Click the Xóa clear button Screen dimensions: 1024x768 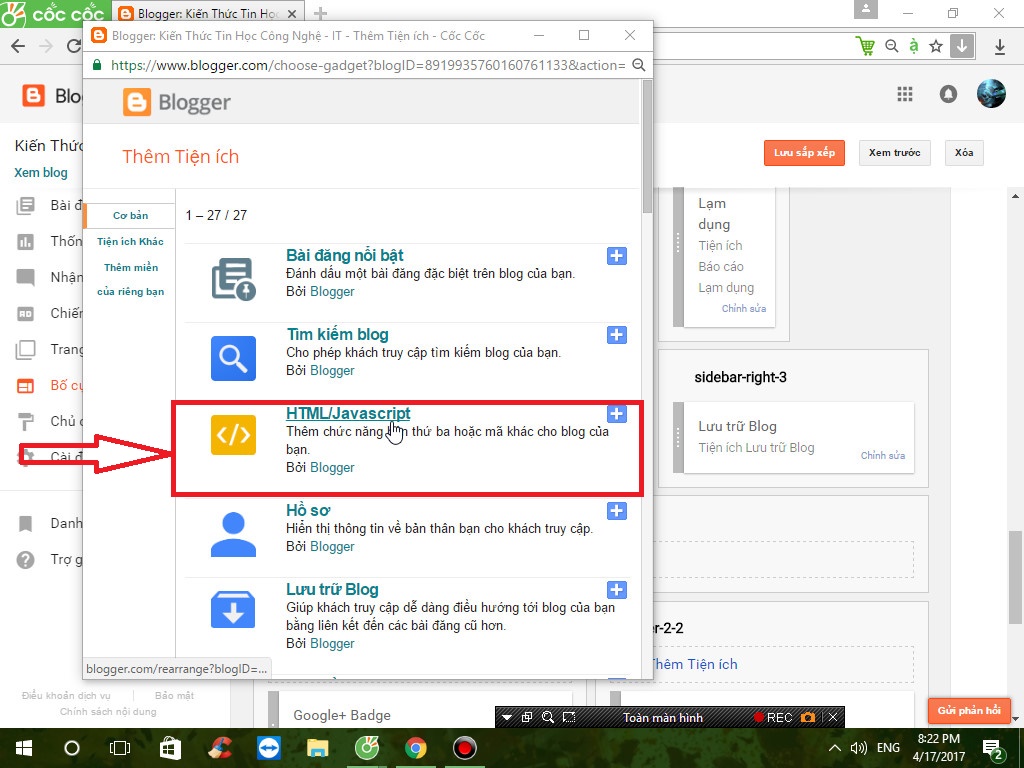click(x=964, y=153)
